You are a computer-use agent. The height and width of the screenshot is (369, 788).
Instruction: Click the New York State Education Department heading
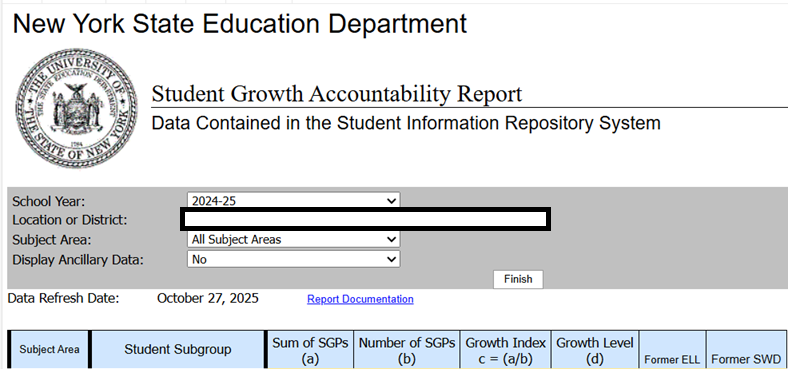(240, 24)
